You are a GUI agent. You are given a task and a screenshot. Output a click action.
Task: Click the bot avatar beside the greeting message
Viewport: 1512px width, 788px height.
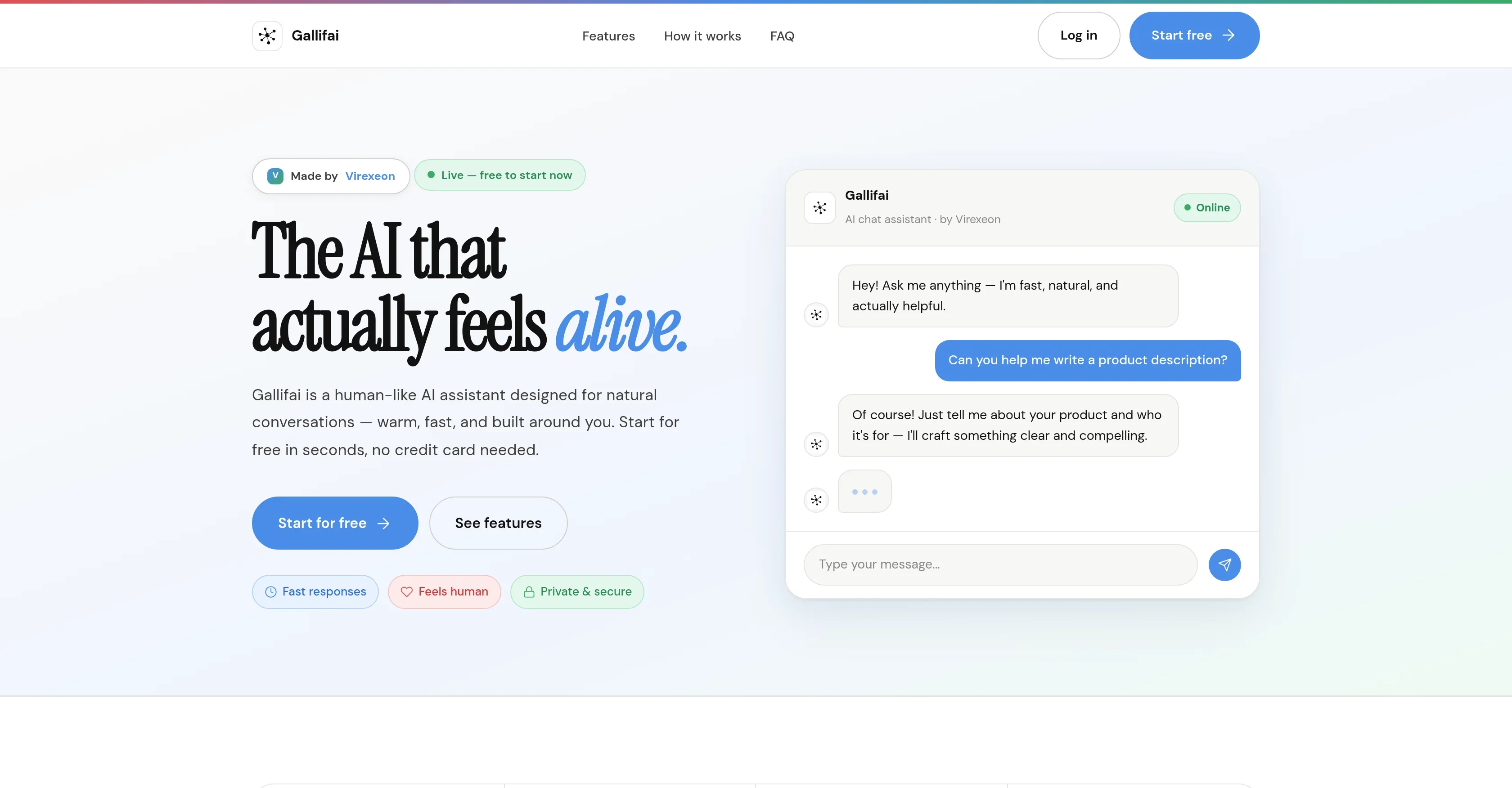click(816, 315)
